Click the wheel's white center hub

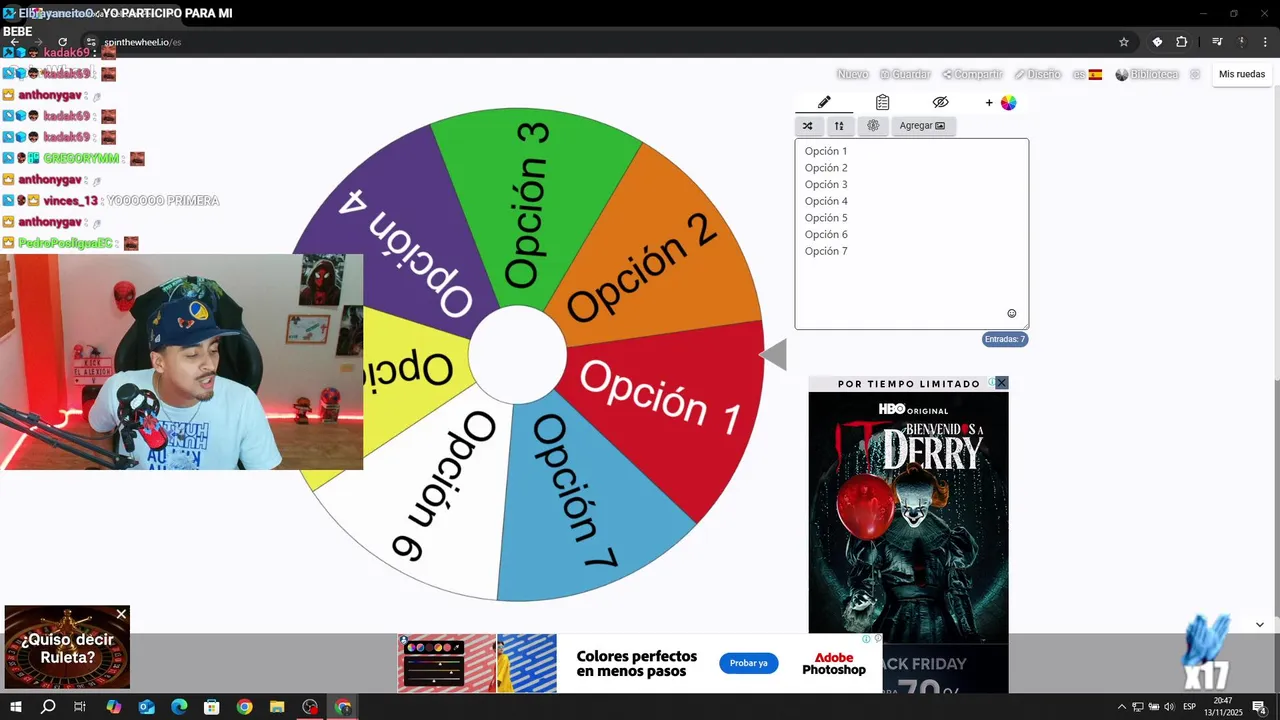517,355
